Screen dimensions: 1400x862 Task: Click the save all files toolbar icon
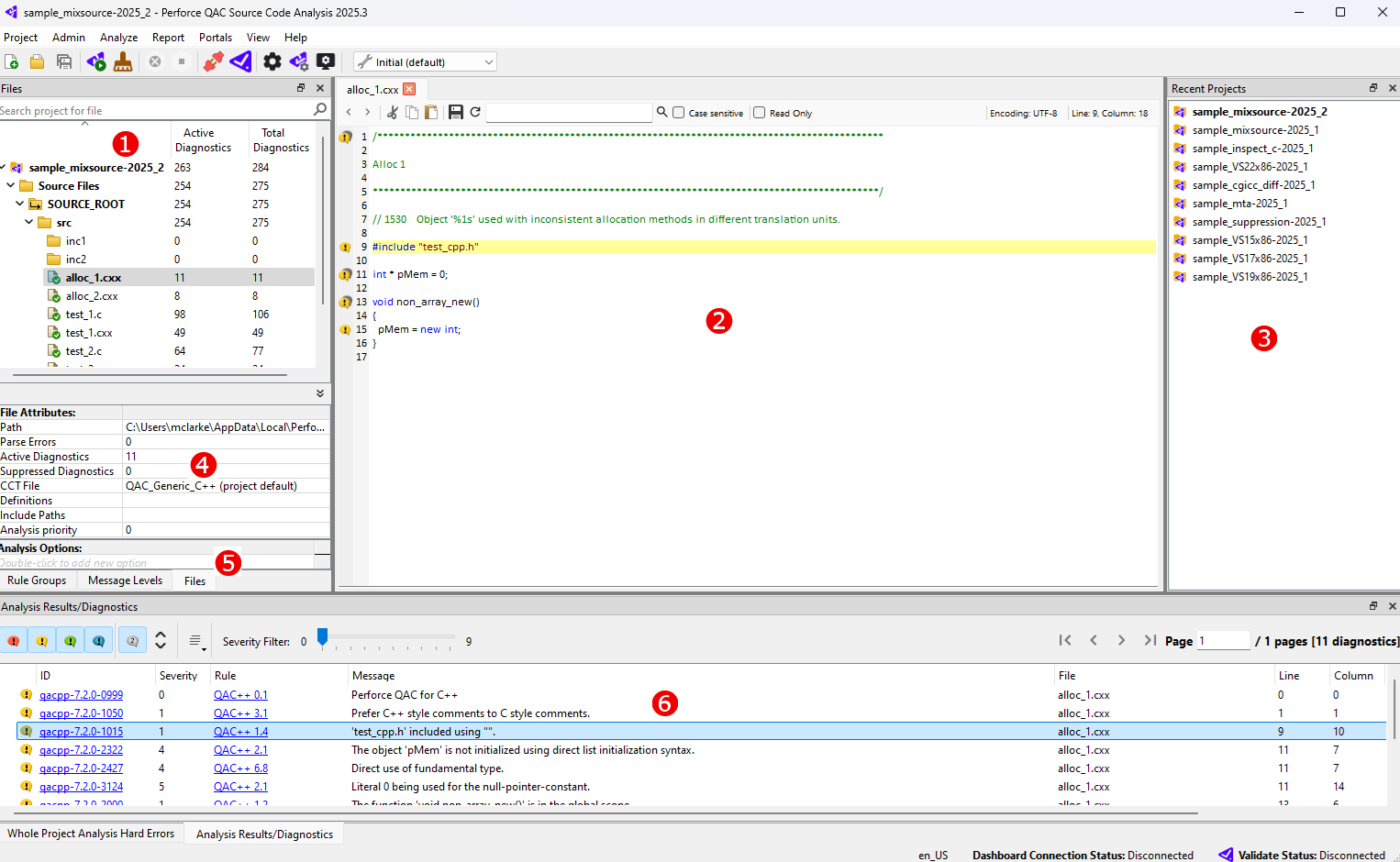64,61
